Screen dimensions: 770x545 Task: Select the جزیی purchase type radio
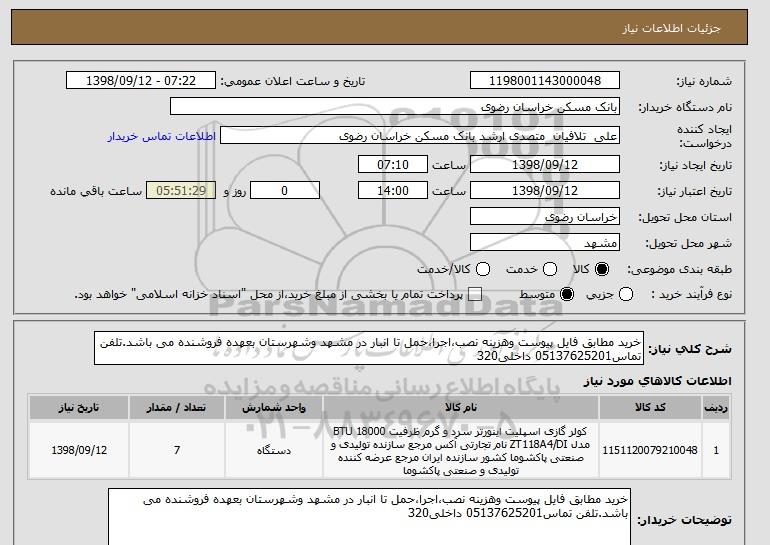tap(626, 294)
